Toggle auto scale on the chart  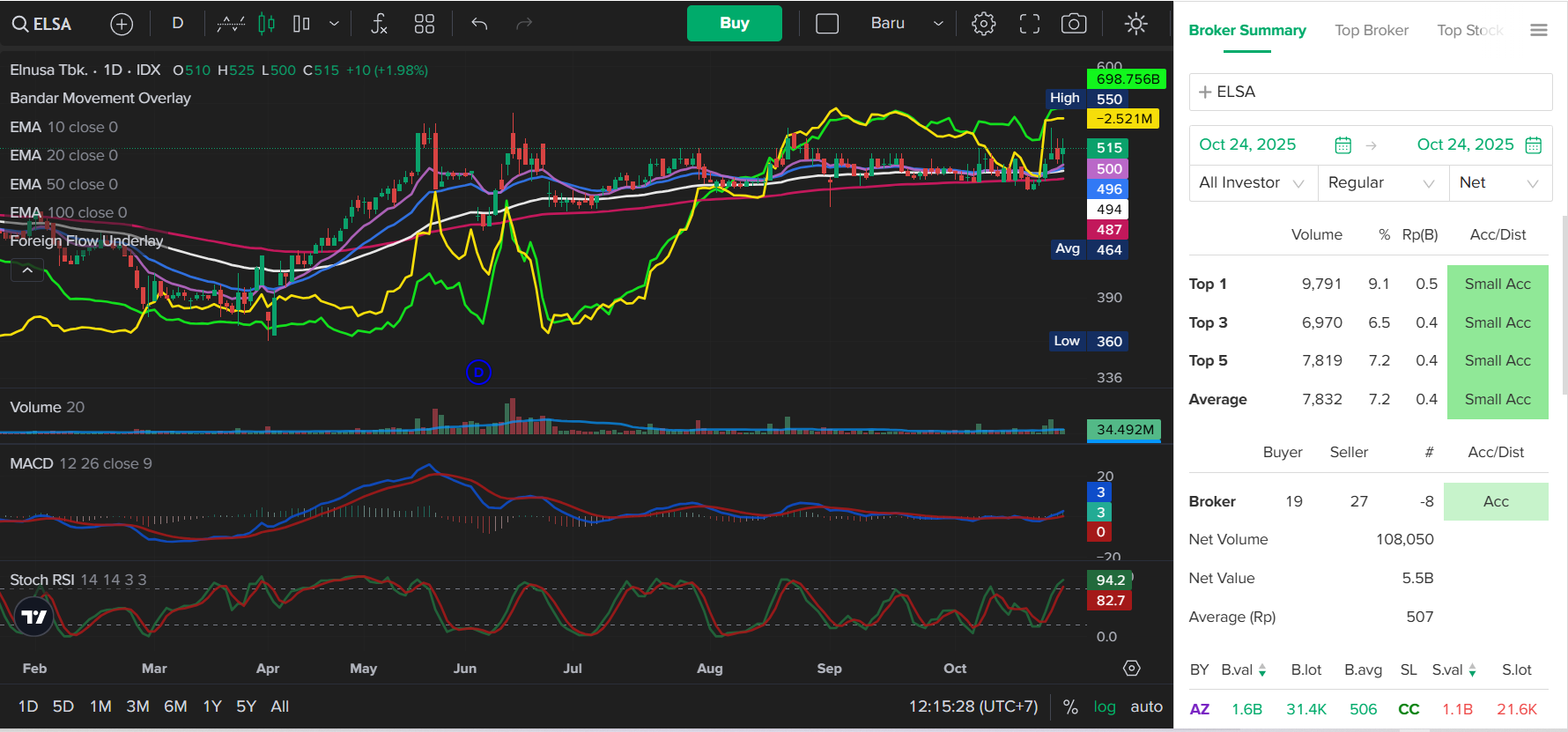1146,706
